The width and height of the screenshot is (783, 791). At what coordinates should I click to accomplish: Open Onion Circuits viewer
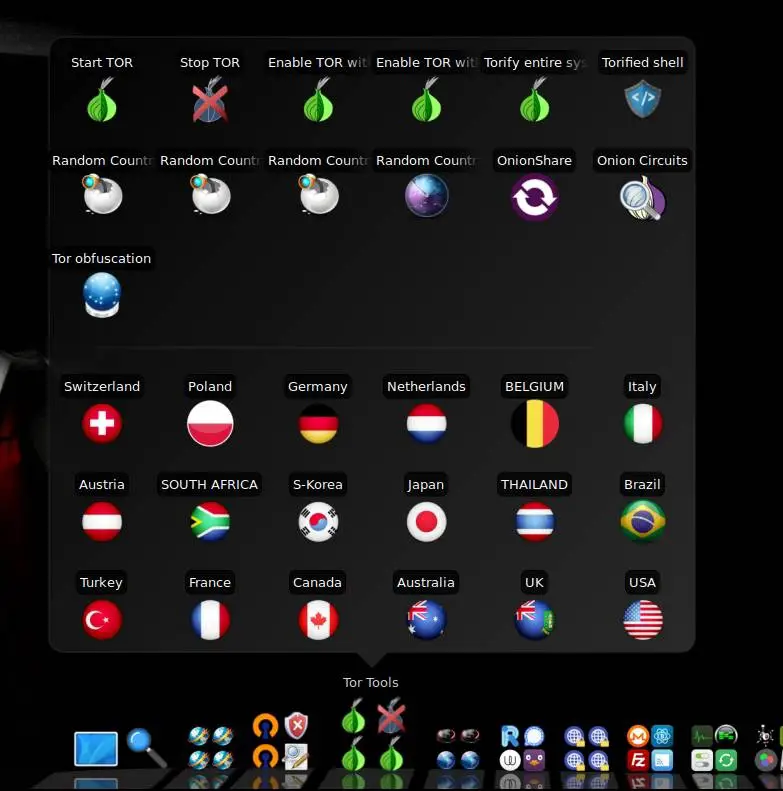point(642,198)
